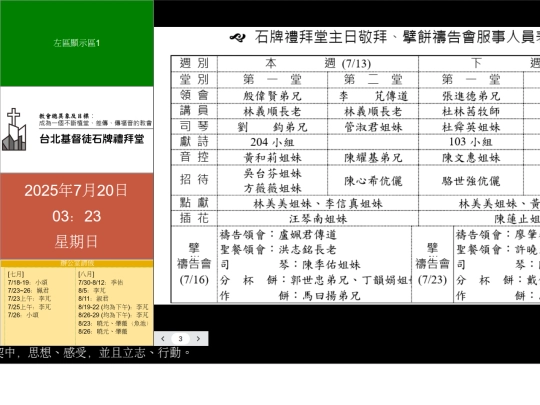Go to previous page with left arrow

tap(163, 339)
